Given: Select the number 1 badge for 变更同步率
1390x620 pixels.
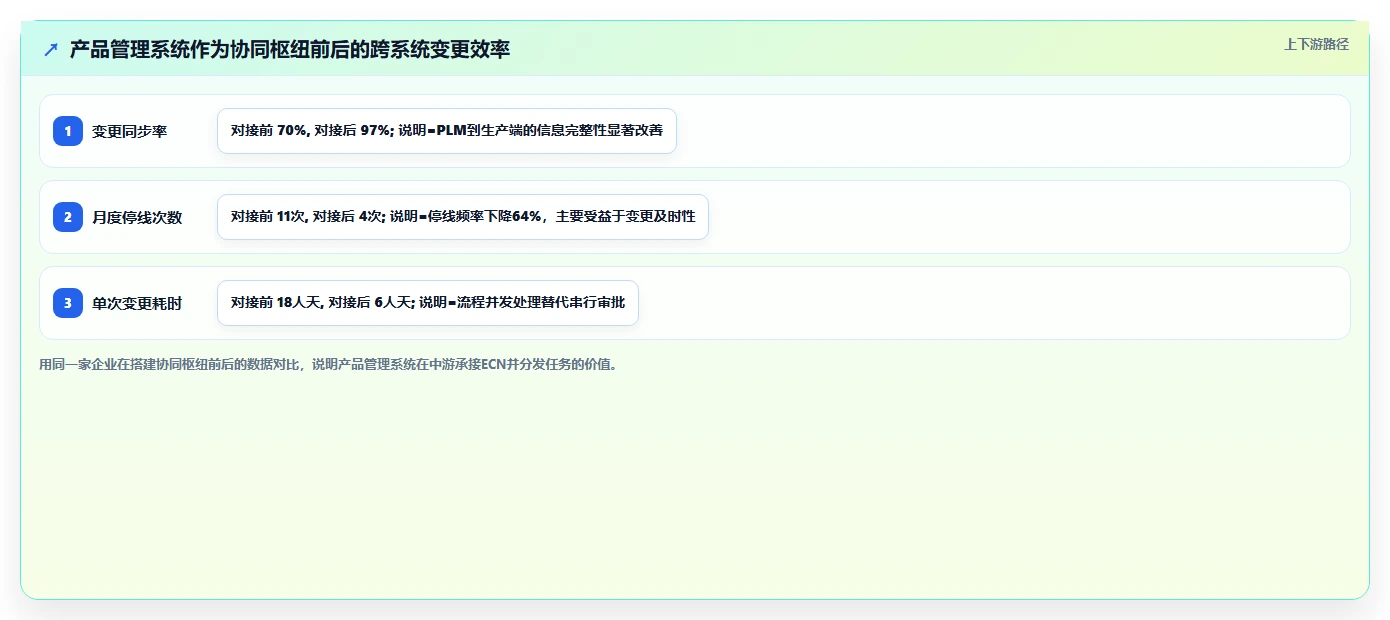Looking at the screenshot, I should 68,131.
